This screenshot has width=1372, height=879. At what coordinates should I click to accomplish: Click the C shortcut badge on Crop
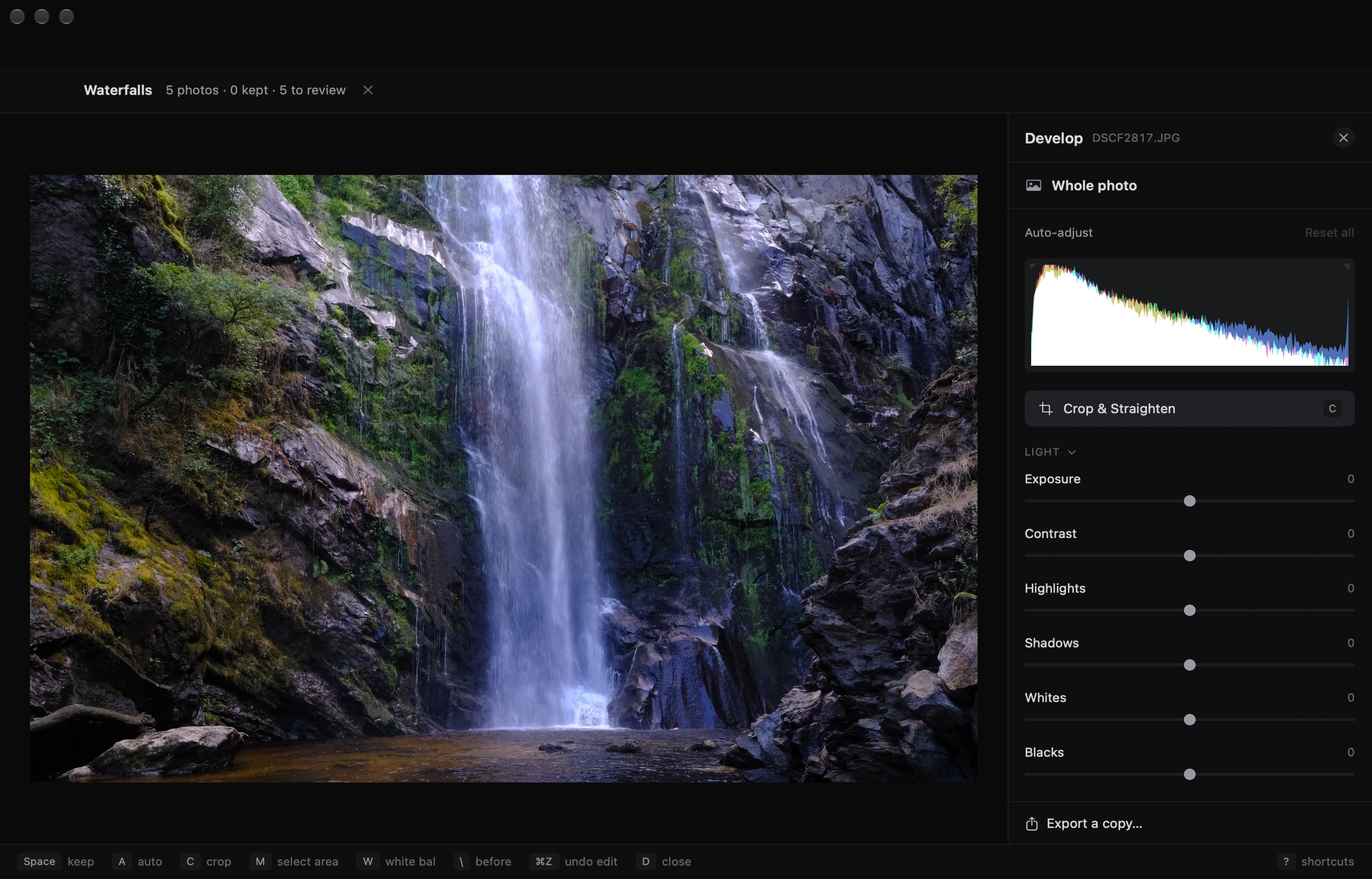click(1332, 408)
